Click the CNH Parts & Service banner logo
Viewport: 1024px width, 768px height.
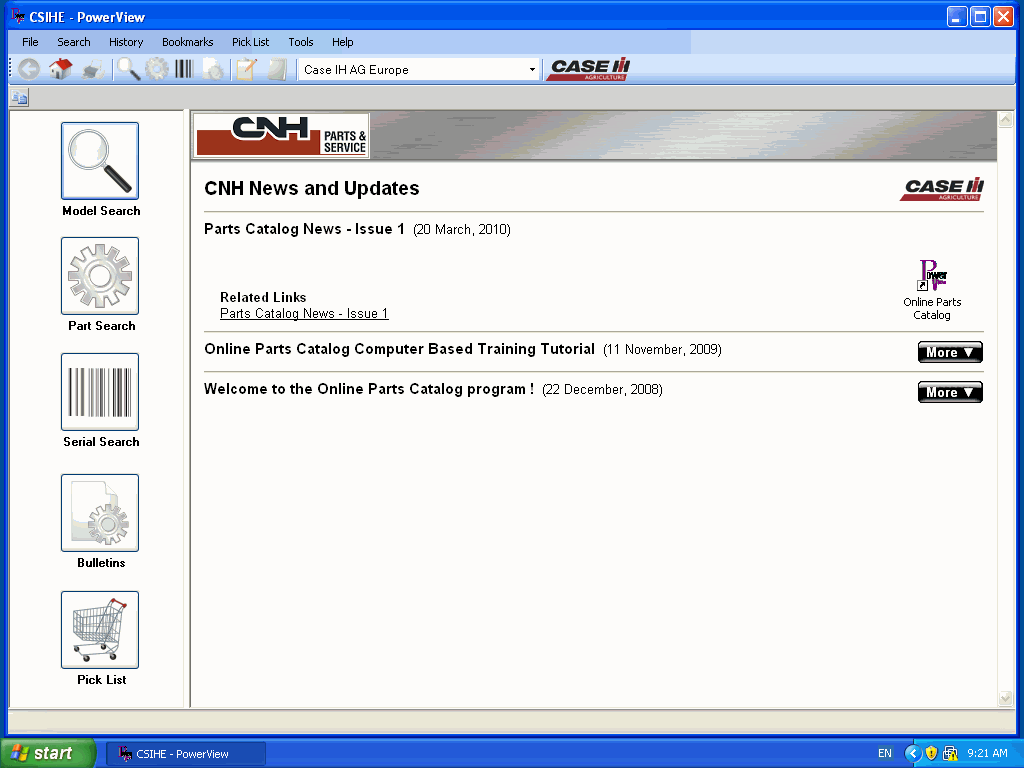click(281, 136)
